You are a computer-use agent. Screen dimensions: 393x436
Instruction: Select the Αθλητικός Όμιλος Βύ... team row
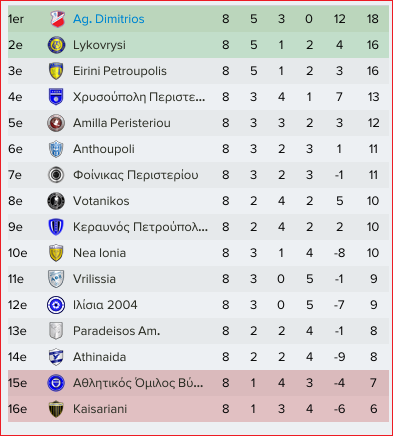coord(198,383)
